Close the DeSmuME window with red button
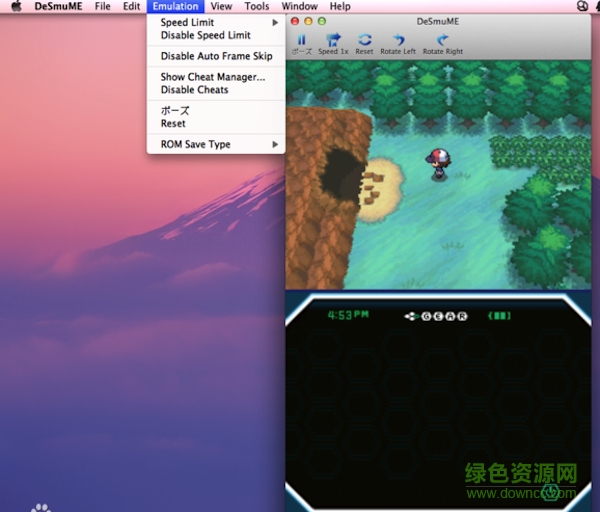600x512 pixels. (x=295, y=21)
